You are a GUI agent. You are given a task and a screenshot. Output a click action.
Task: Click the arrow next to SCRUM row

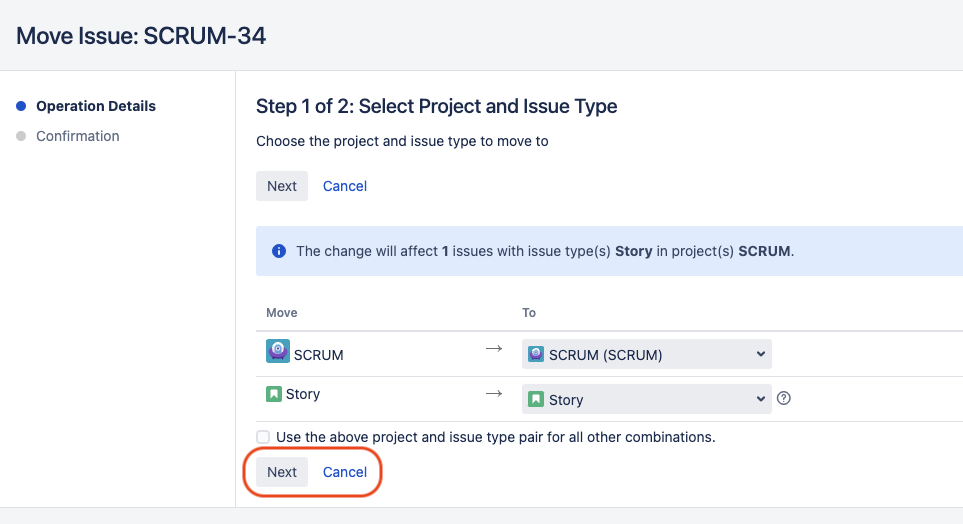(494, 349)
